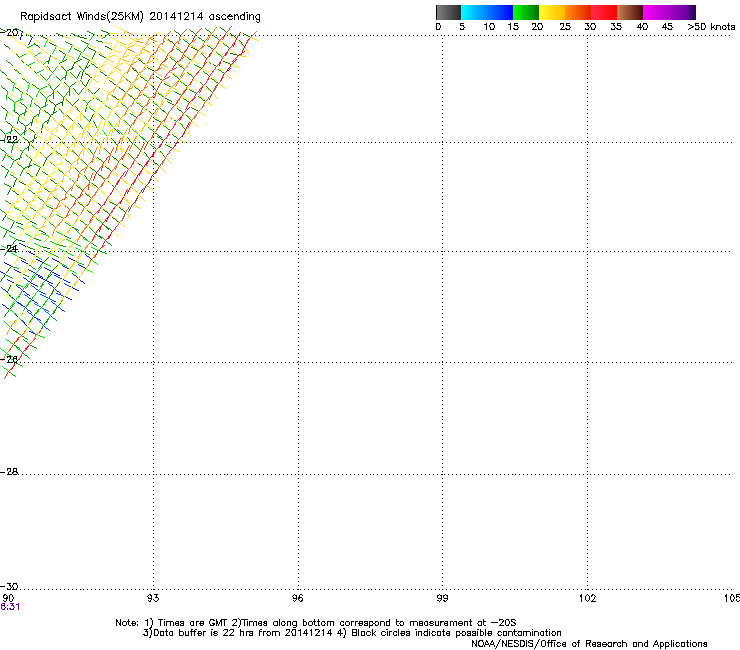Click the latitude label '-22'
The image size is (740, 650).
[x=9, y=140]
